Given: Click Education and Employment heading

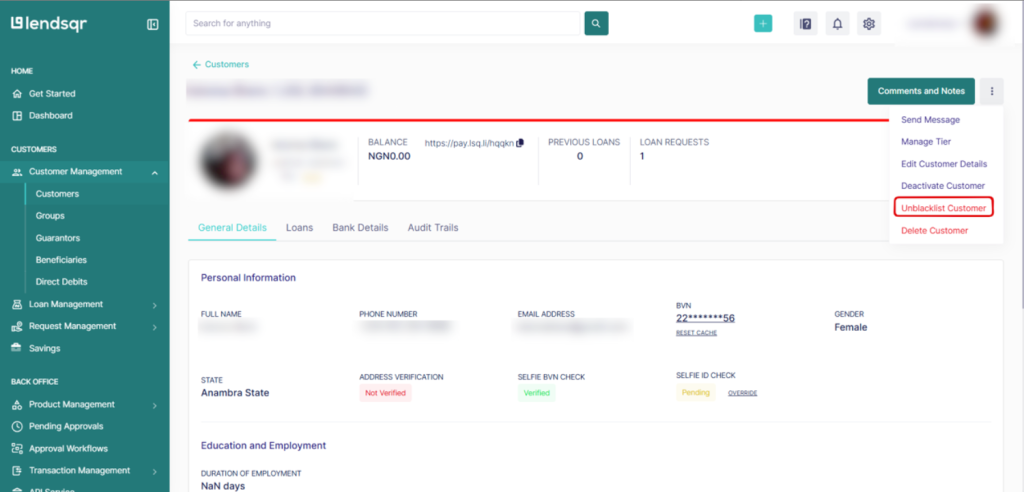Looking at the screenshot, I should tap(263, 446).
